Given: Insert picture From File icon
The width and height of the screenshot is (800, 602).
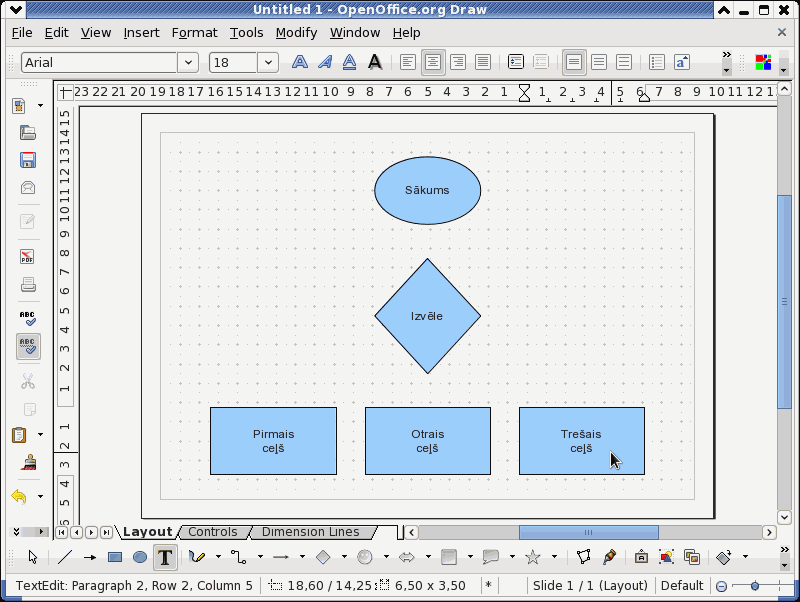Looking at the screenshot, I should [x=666, y=557].
